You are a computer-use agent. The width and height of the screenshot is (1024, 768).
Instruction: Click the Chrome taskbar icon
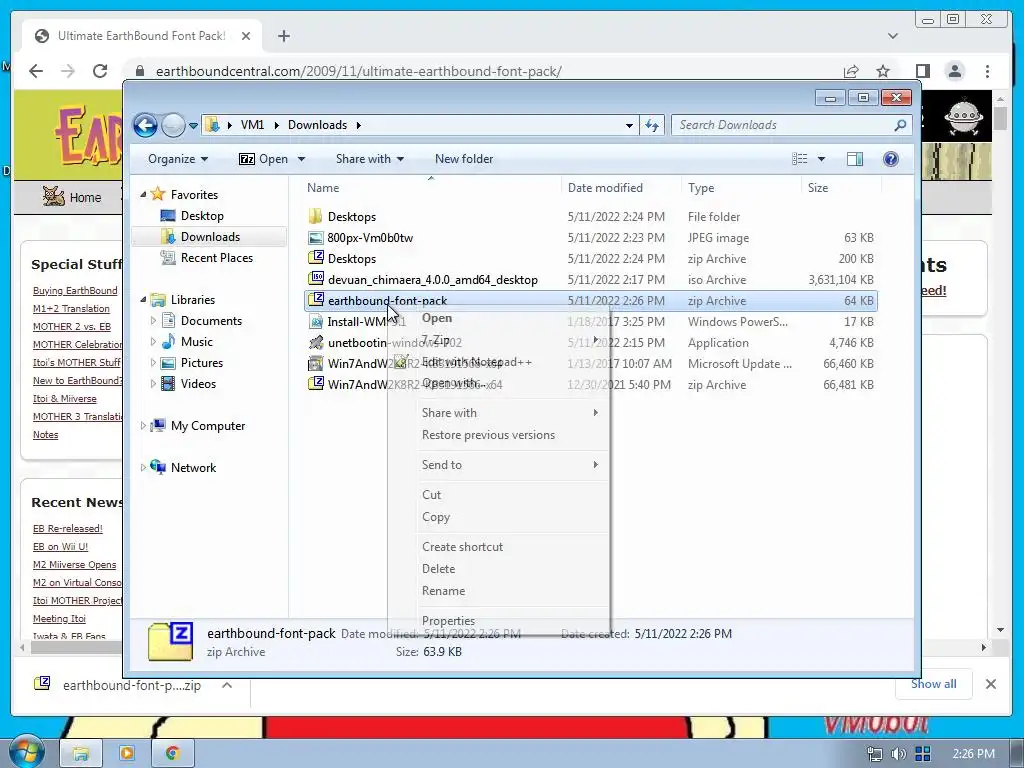[x=172, y=754]
